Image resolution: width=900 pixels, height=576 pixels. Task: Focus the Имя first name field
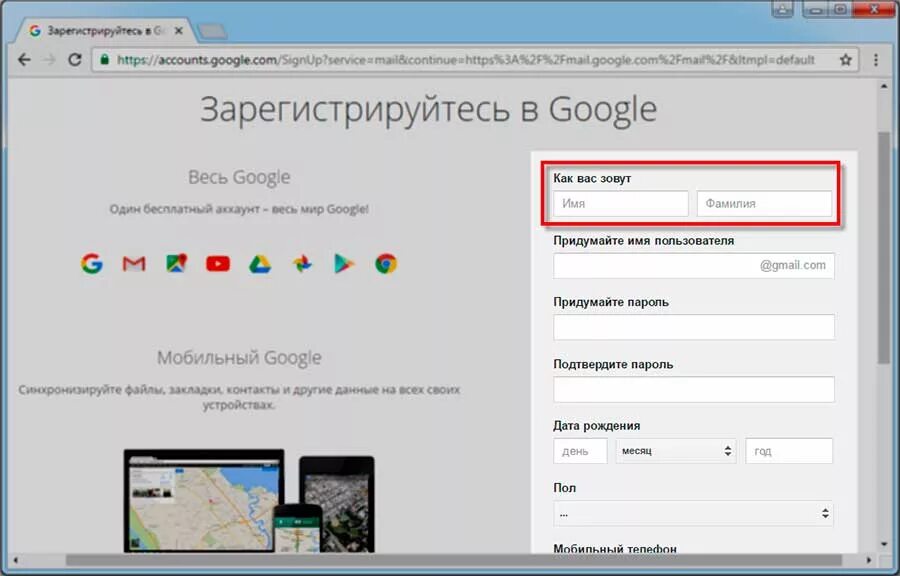[620, 204]
